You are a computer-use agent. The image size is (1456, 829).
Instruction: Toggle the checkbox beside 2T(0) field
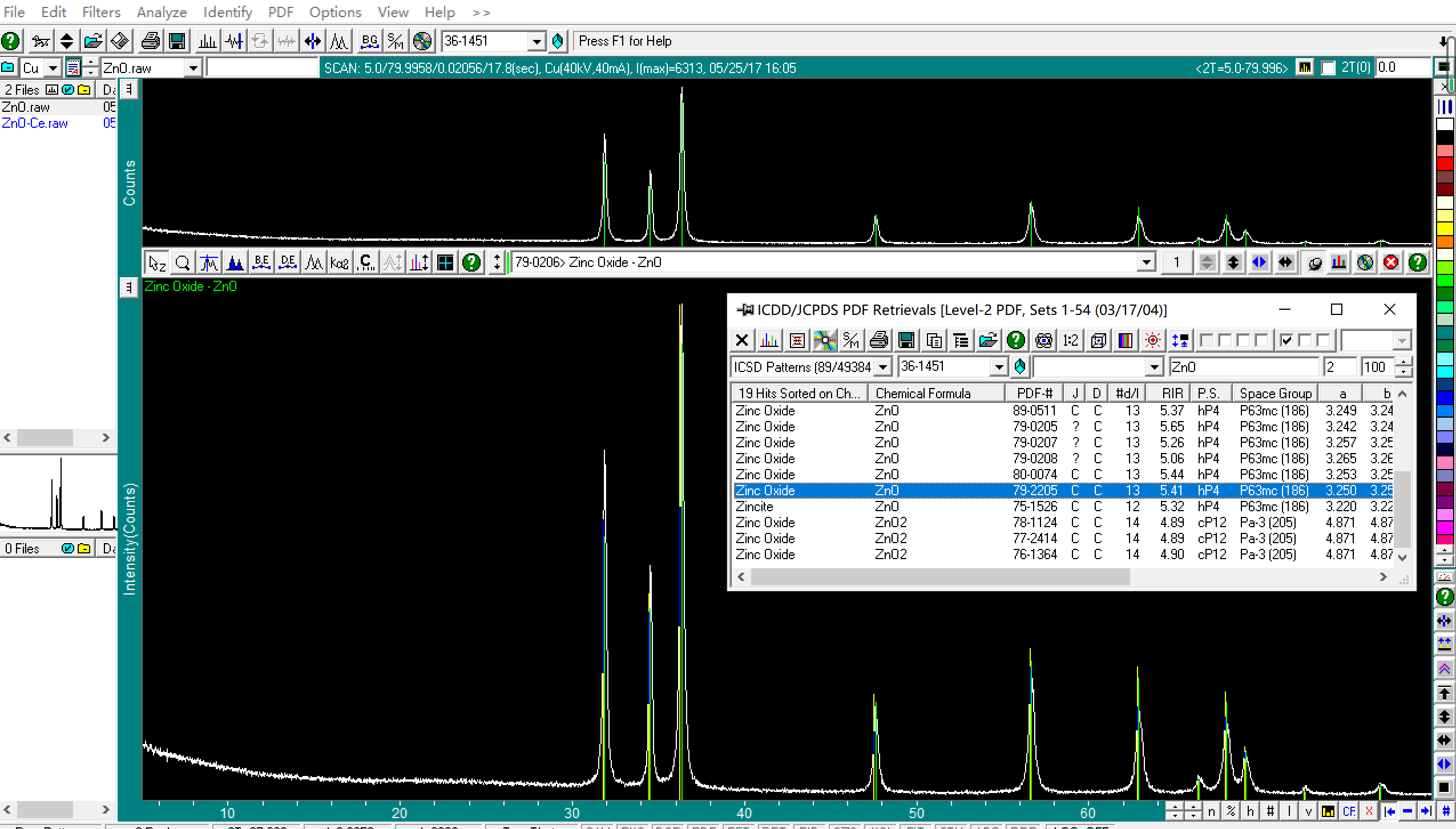[x=1329, y=68]
